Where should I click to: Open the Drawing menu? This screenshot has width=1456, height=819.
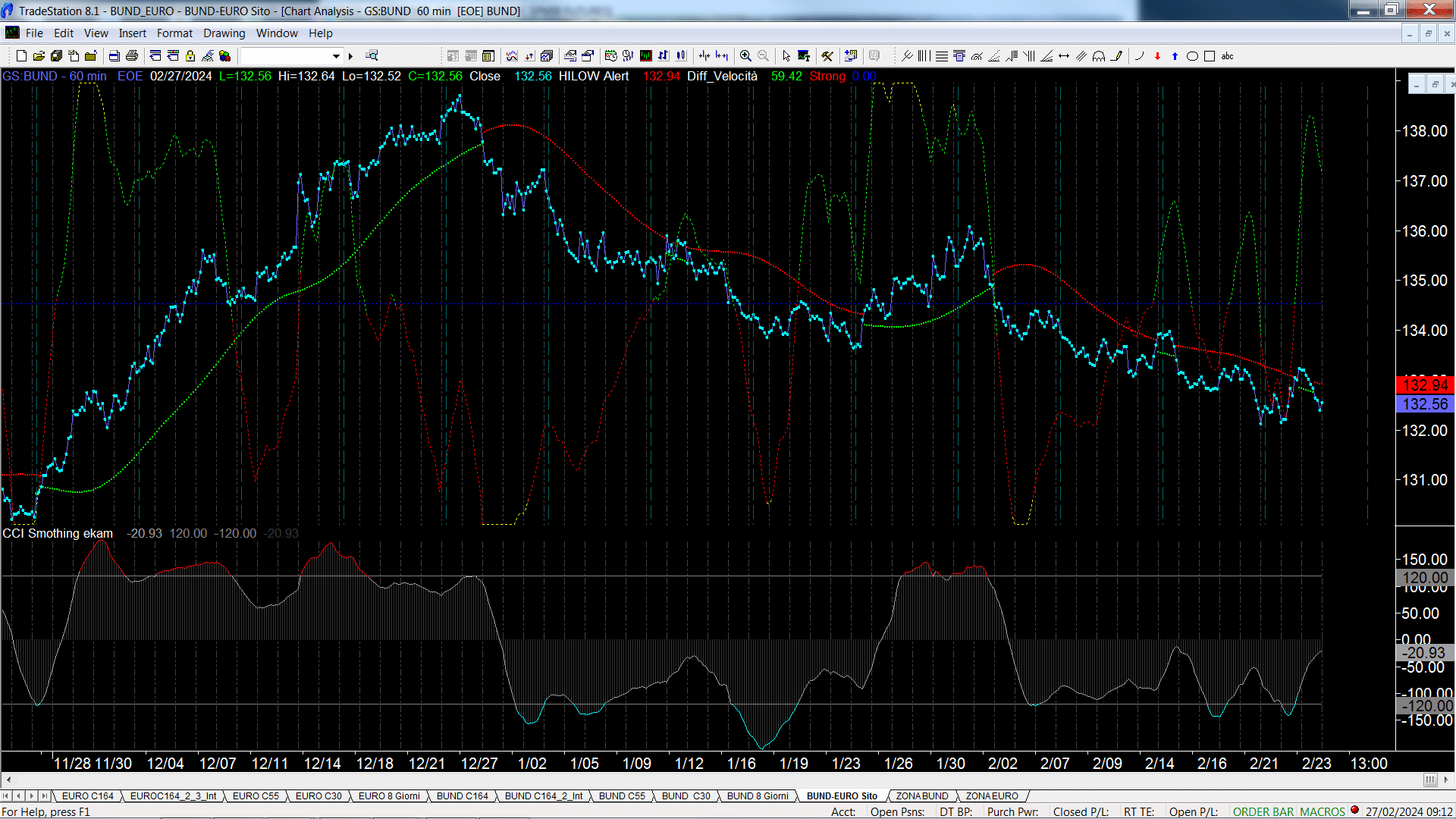tap(224, 33)
